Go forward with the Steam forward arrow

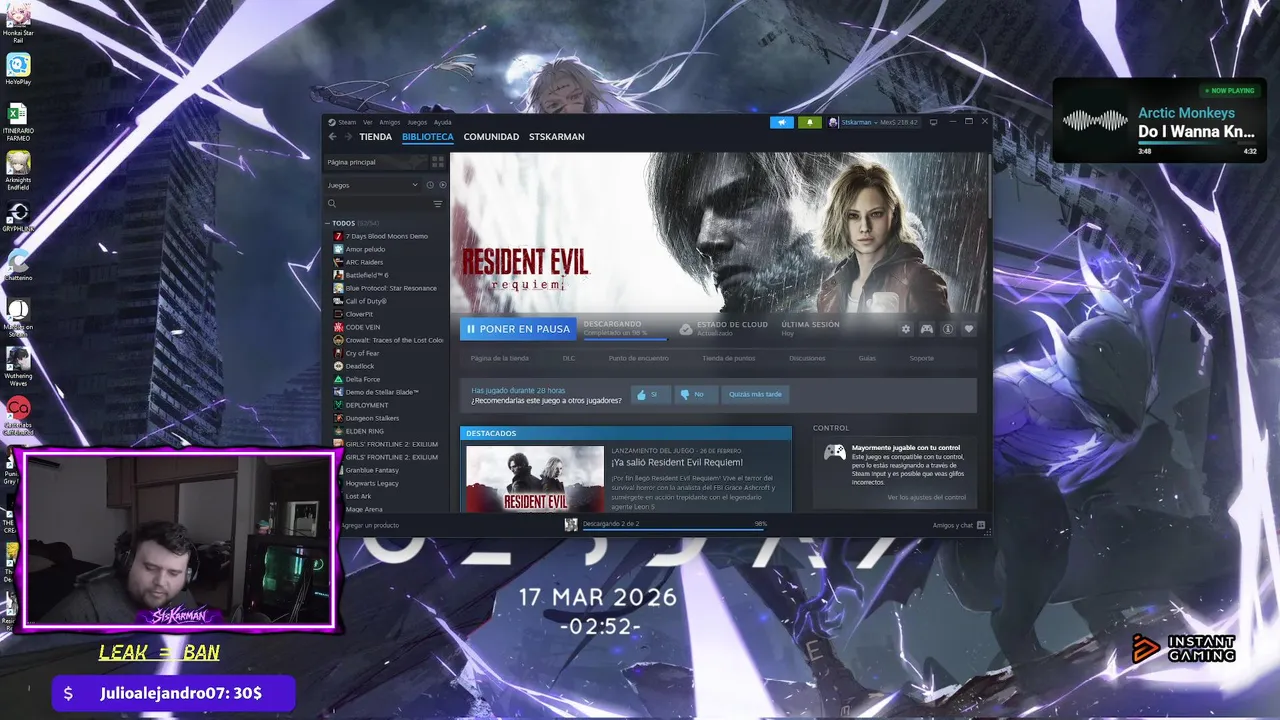[348, 137]
